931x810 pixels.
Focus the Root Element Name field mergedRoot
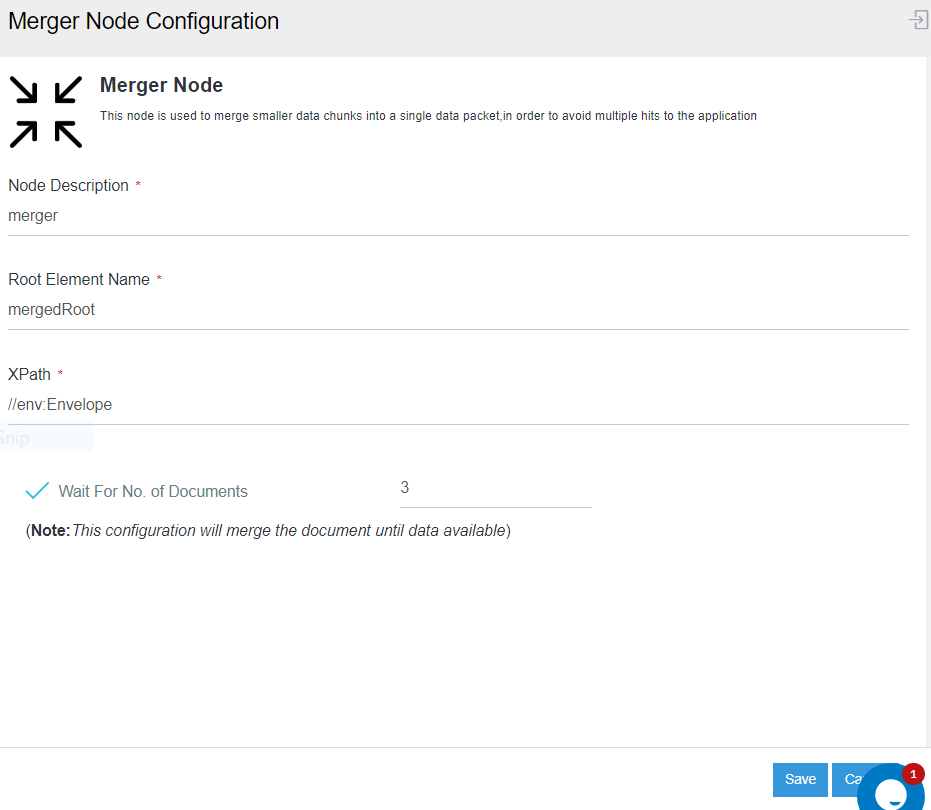[x=457, y=309]
